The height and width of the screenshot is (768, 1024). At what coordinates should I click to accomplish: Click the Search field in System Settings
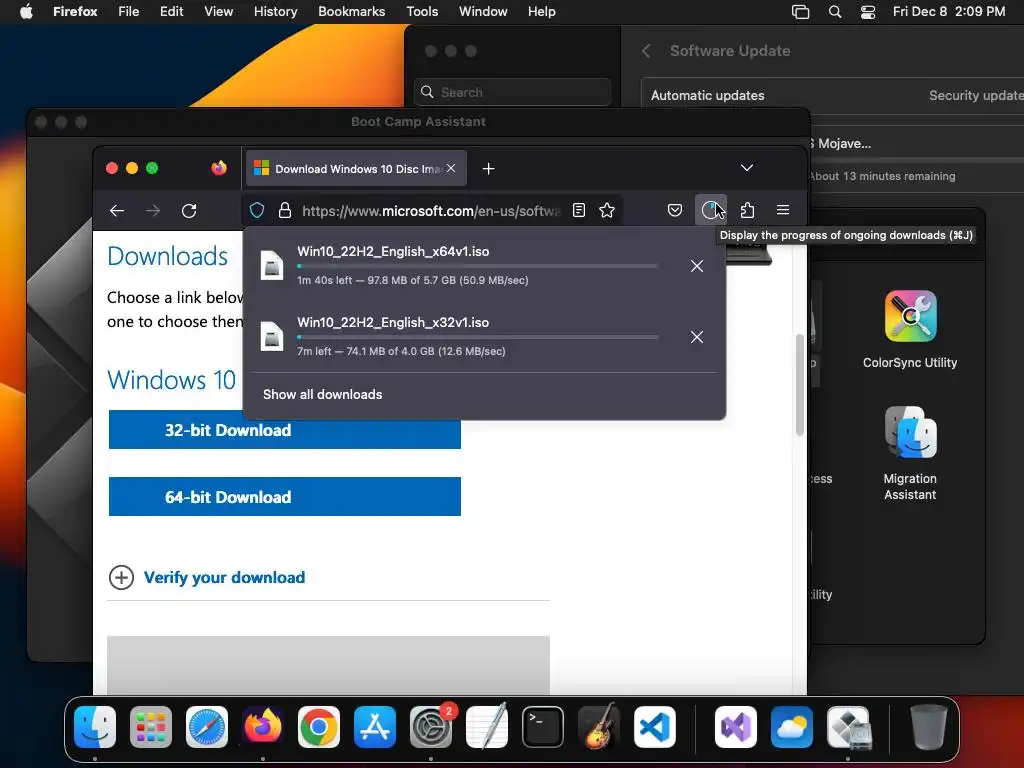(x=513, y=92)
